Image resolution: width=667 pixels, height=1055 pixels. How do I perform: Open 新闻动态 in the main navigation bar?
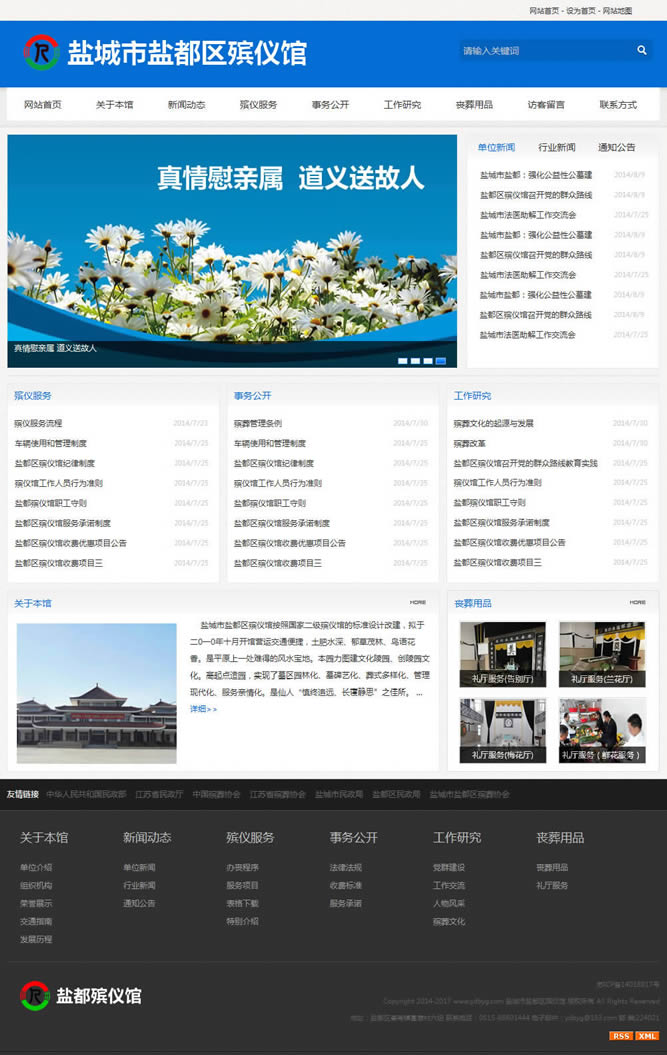[186, 104]
